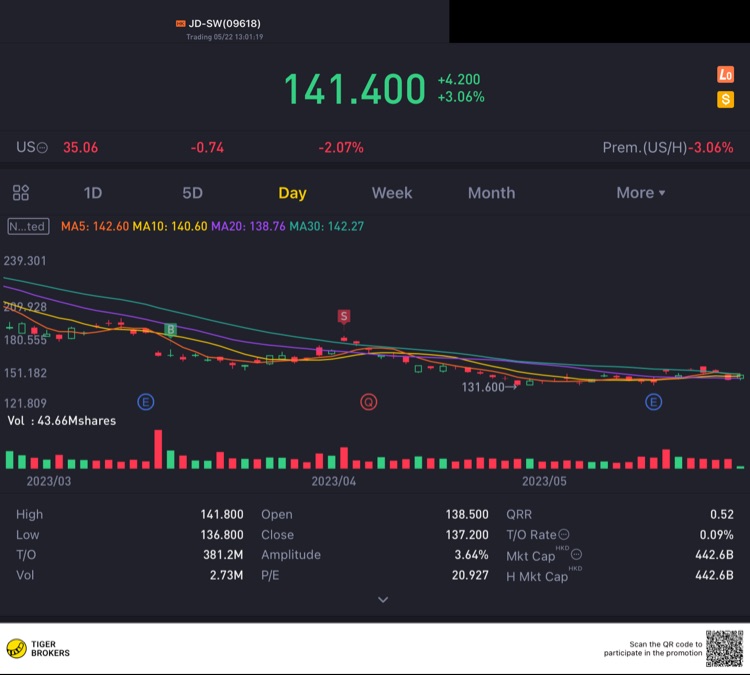Tap the Mkt Cap info icon
Image resolution: width=750 pixels, height=675 pixels.
[576, 554]
